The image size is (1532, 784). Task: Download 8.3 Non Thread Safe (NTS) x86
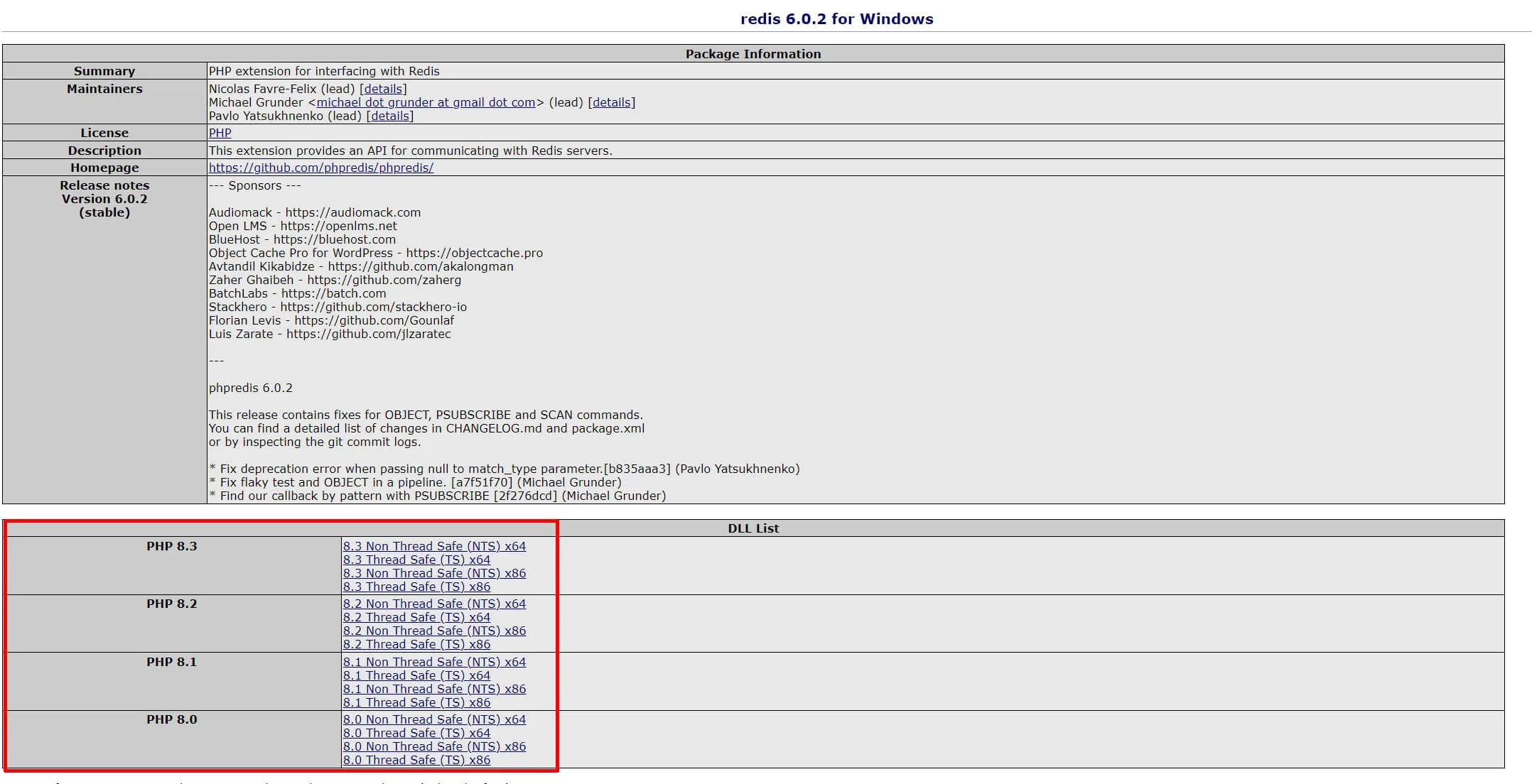coord(434,573)
